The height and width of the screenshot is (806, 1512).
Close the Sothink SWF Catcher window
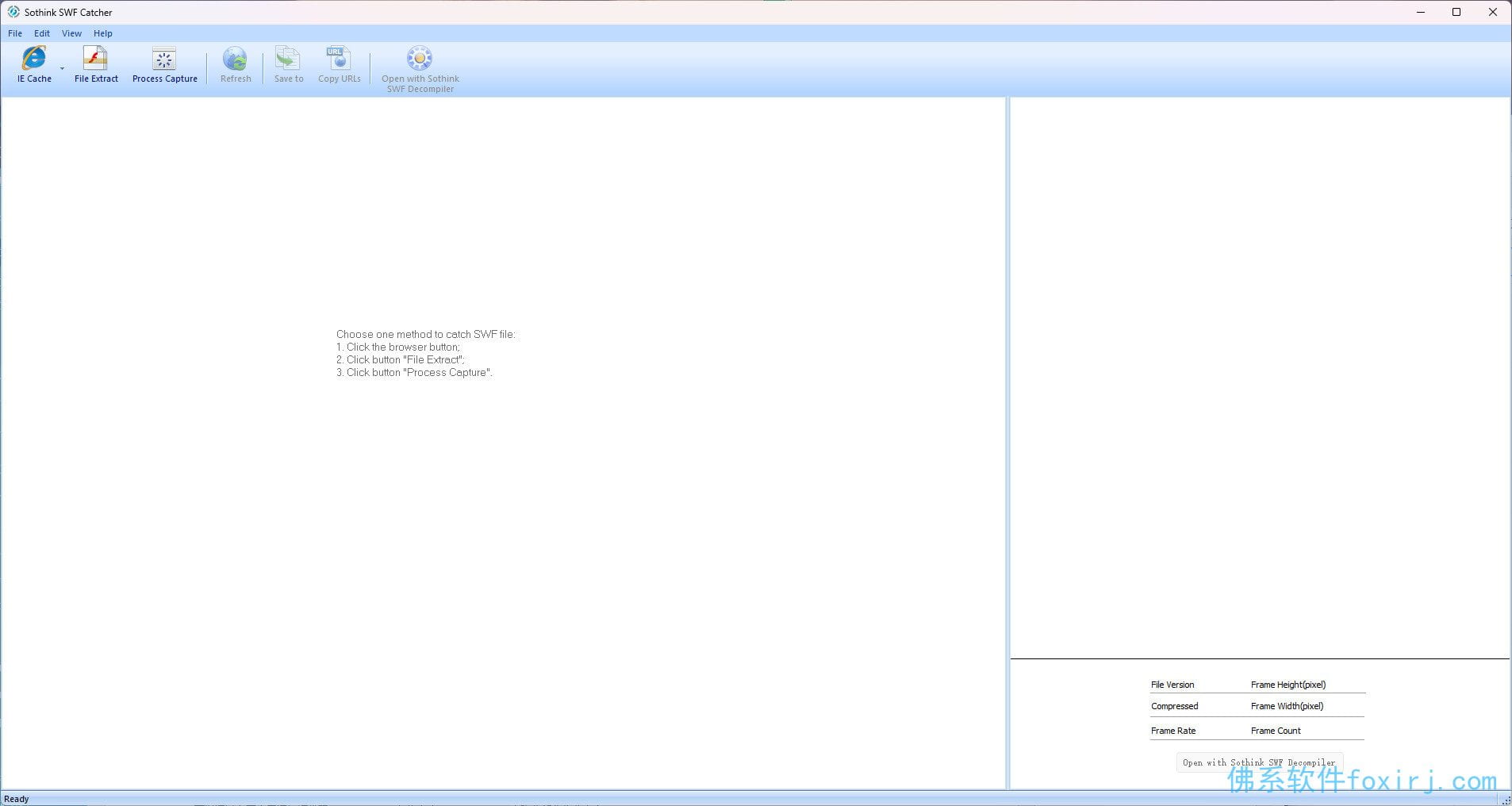coord(1493,12)
